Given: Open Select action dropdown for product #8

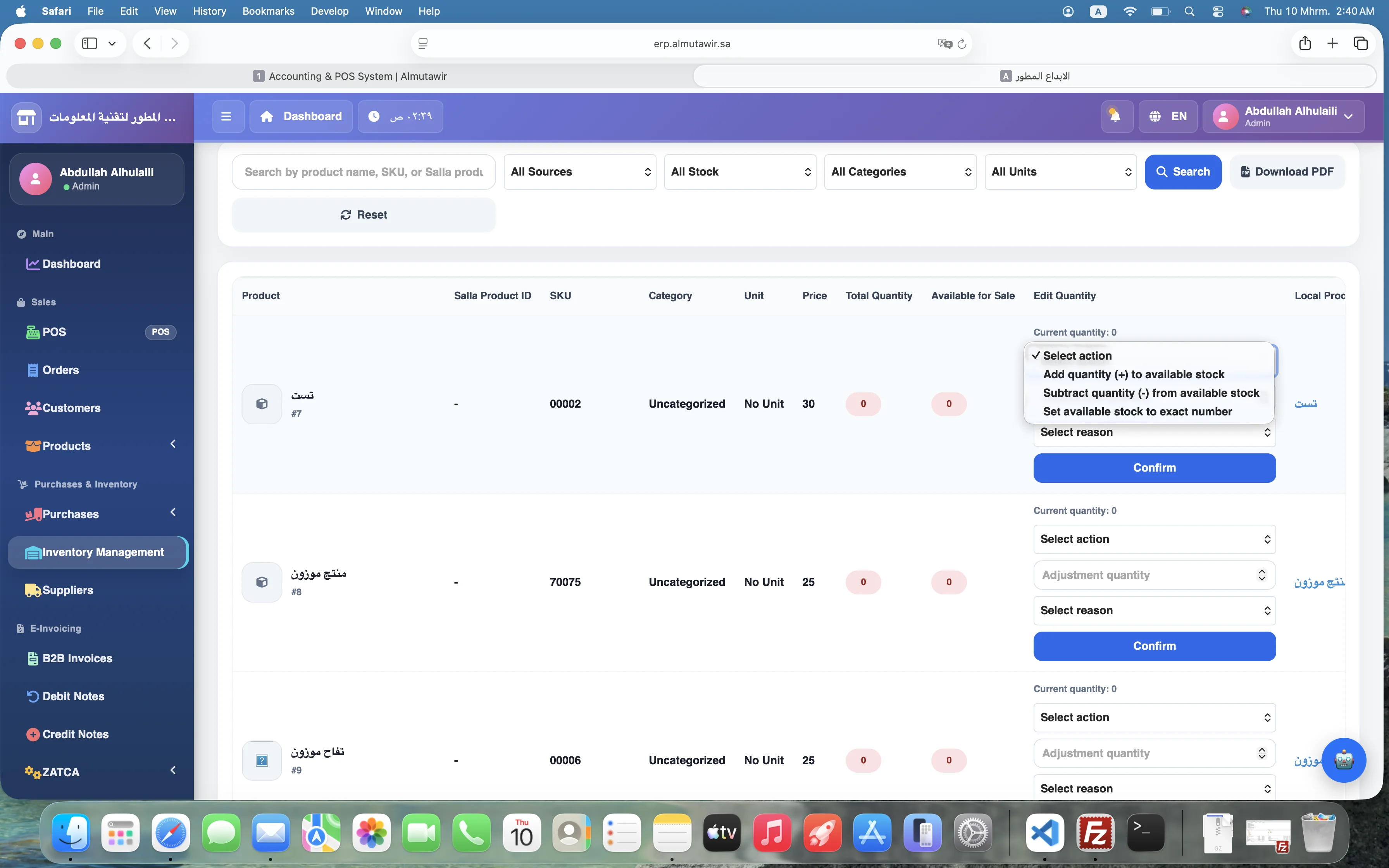Looking at the screenshot, I should pyautogui.click(x=1154, y=539).
